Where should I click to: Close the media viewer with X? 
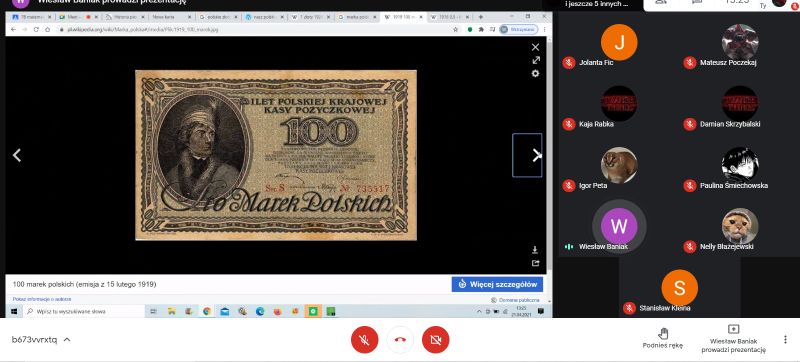coord(535,47)
